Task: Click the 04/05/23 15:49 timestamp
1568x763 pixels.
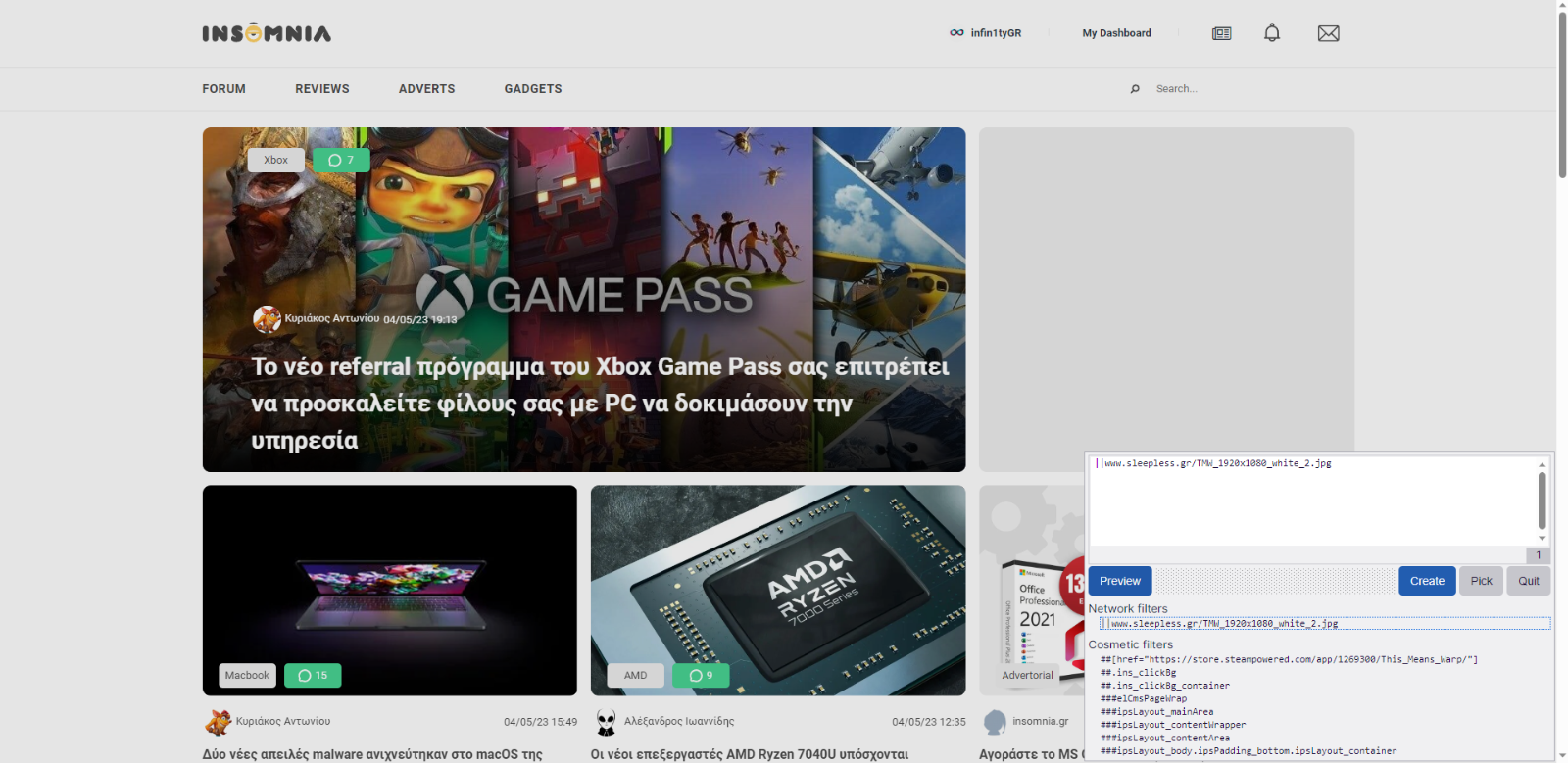Action: (x=540, y=722)
